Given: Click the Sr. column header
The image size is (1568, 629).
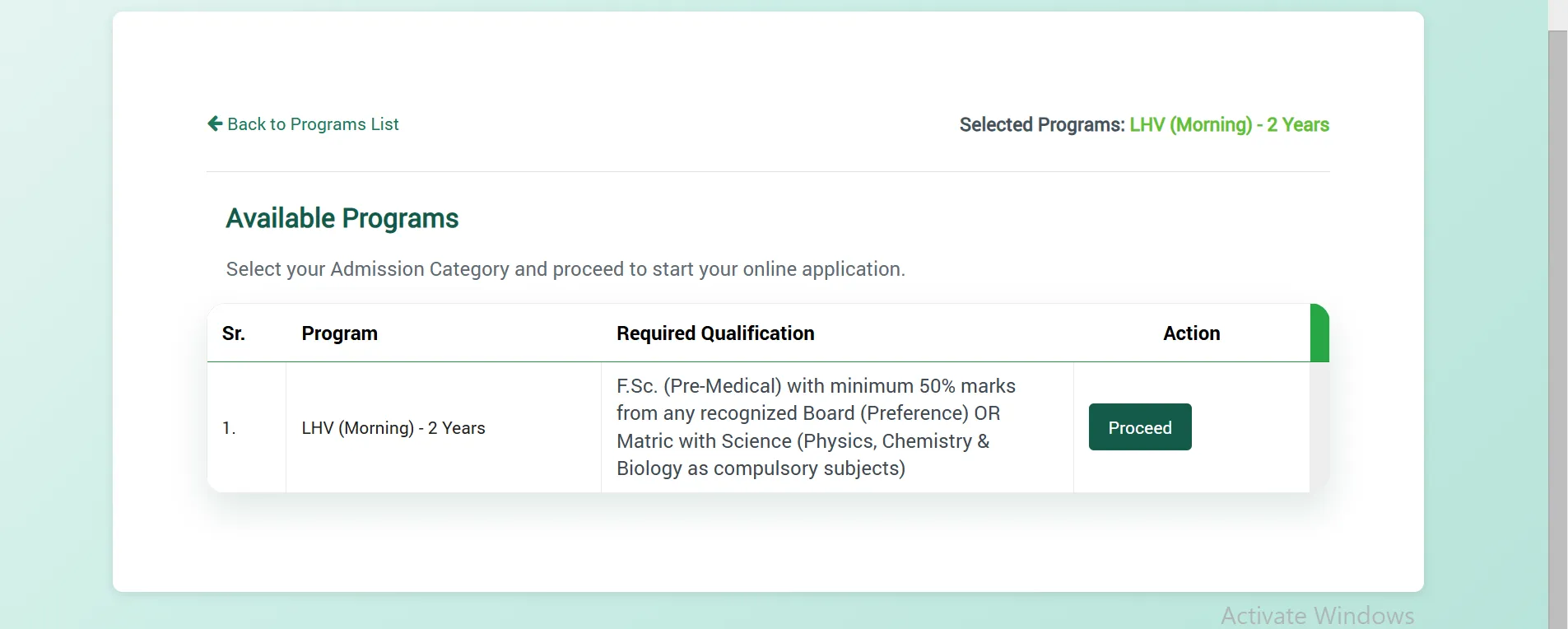Looking at the screenshot, I should (233, 333).
